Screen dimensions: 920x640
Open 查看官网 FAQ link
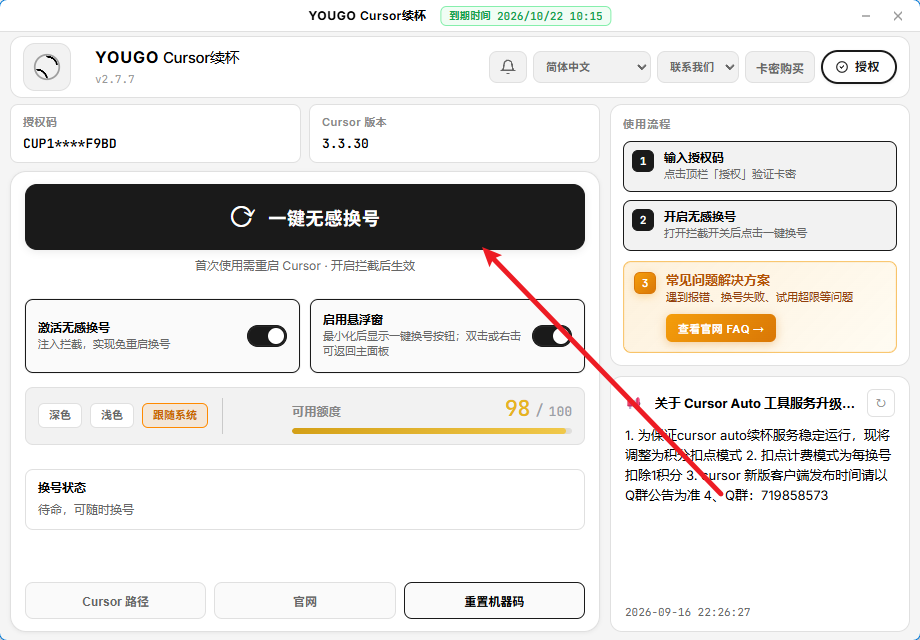point(721,329)
